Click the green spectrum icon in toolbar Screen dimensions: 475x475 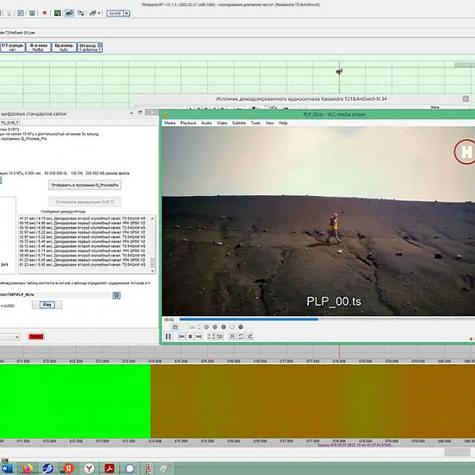coord(57,13)
